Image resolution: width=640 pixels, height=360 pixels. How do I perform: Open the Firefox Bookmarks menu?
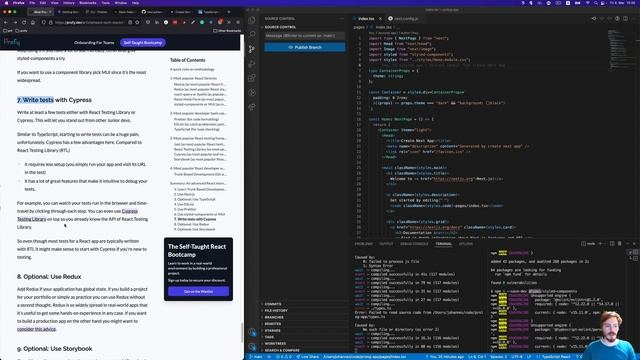88,3
